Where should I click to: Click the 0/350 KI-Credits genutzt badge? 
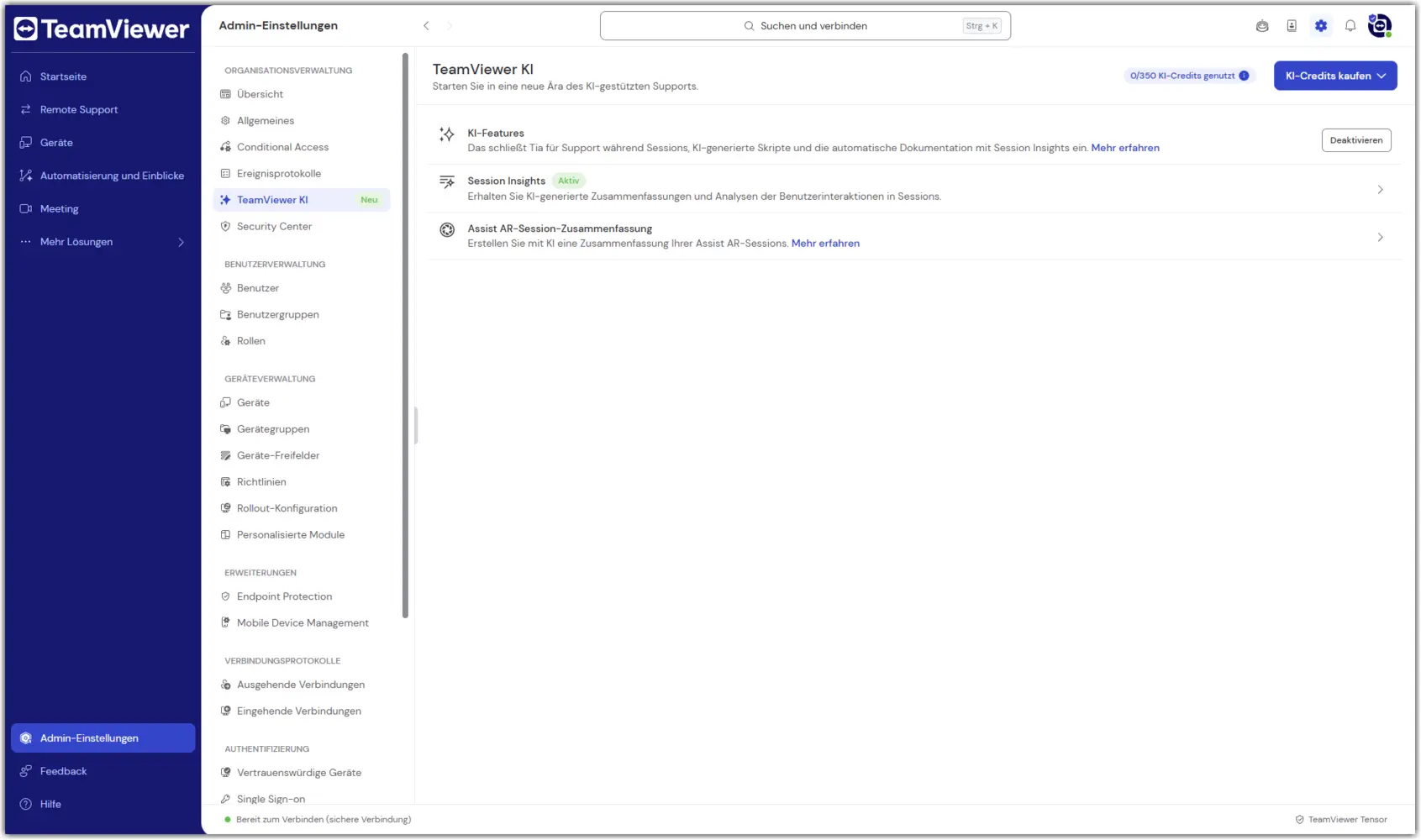(1189, 76)
